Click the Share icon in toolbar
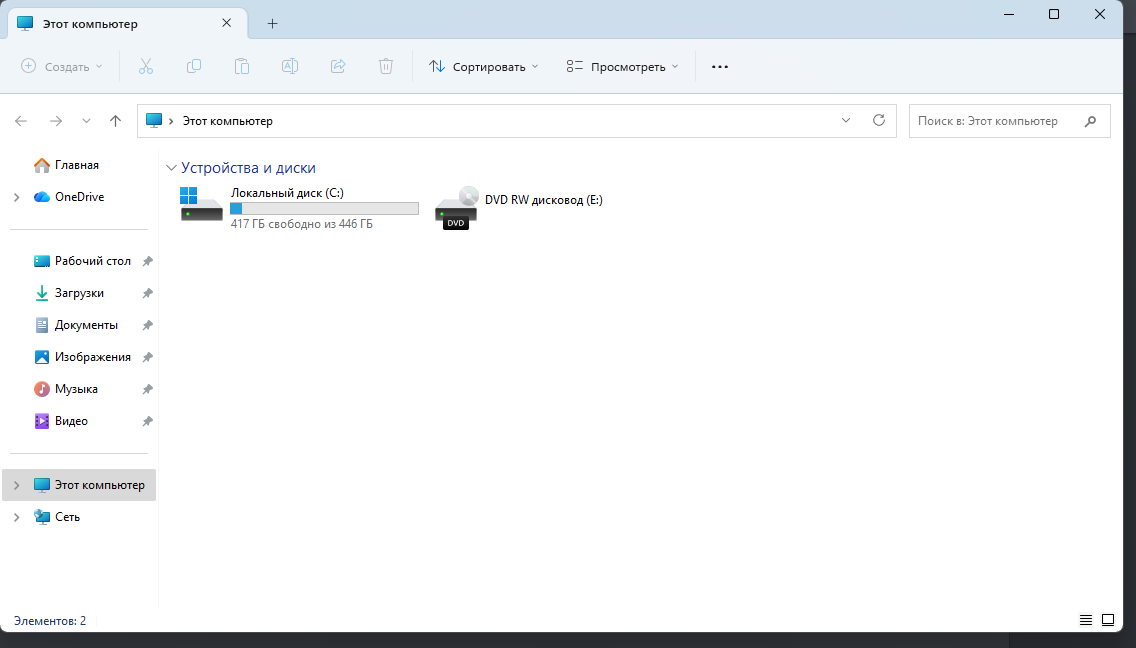This screenshot has height=648, width=1136. coord(338,67)
